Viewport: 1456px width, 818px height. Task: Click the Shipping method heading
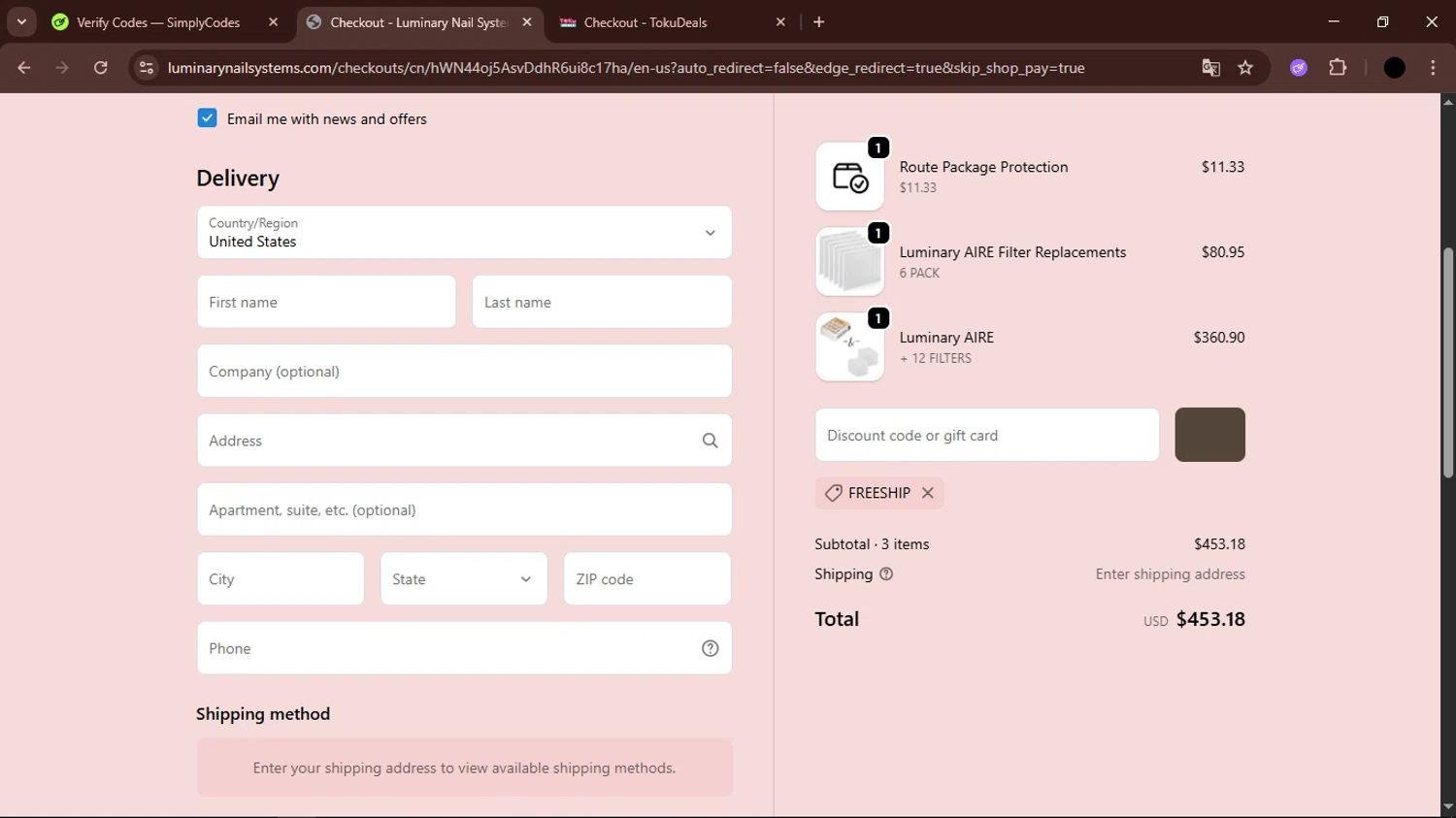[x=263, y=714]
